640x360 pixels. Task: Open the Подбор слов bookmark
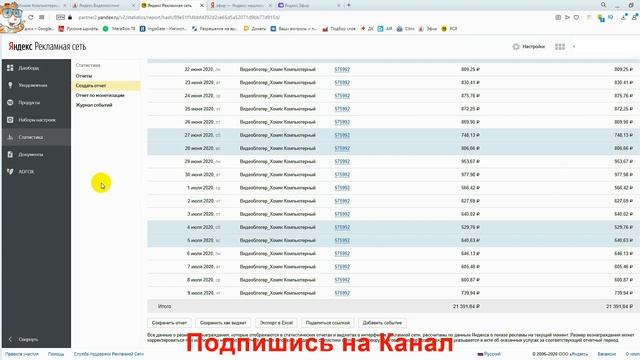point(339,29)
